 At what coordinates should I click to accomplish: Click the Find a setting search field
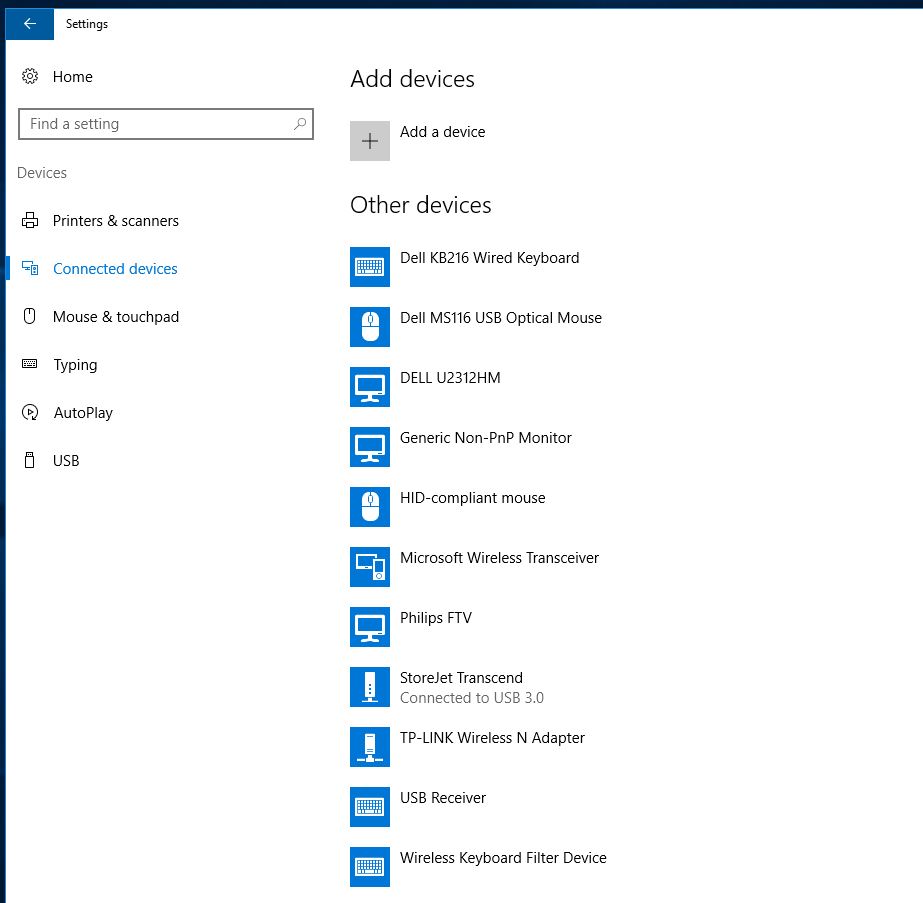165,124
